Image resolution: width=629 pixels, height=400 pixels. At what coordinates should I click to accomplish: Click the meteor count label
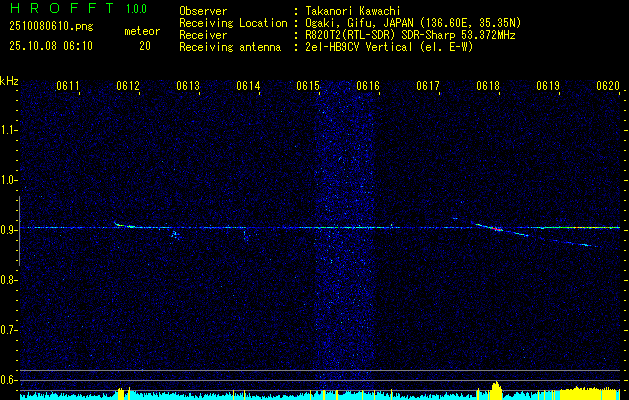142,31
